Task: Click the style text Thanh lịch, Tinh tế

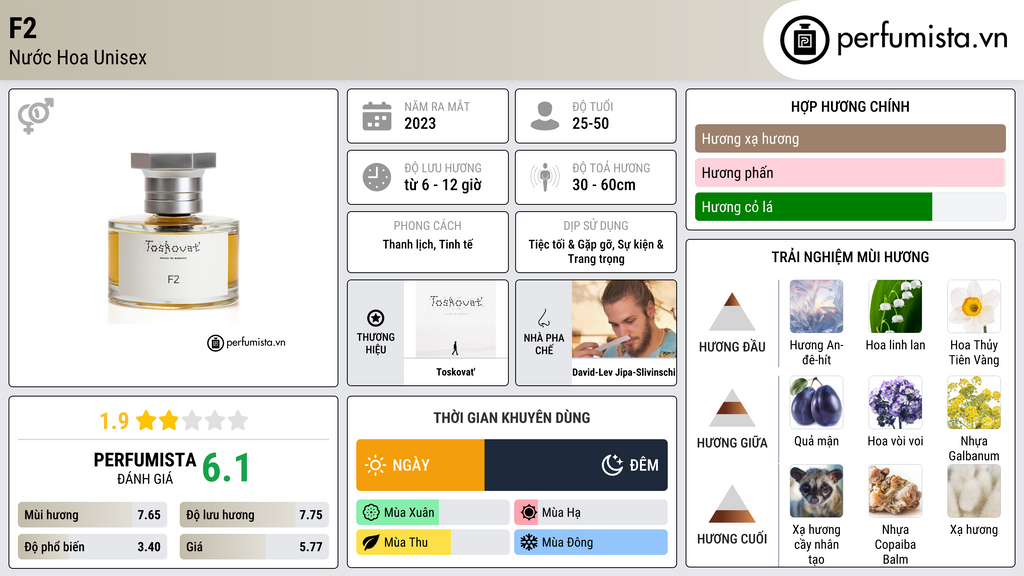Action: click(x=428, y=244)
